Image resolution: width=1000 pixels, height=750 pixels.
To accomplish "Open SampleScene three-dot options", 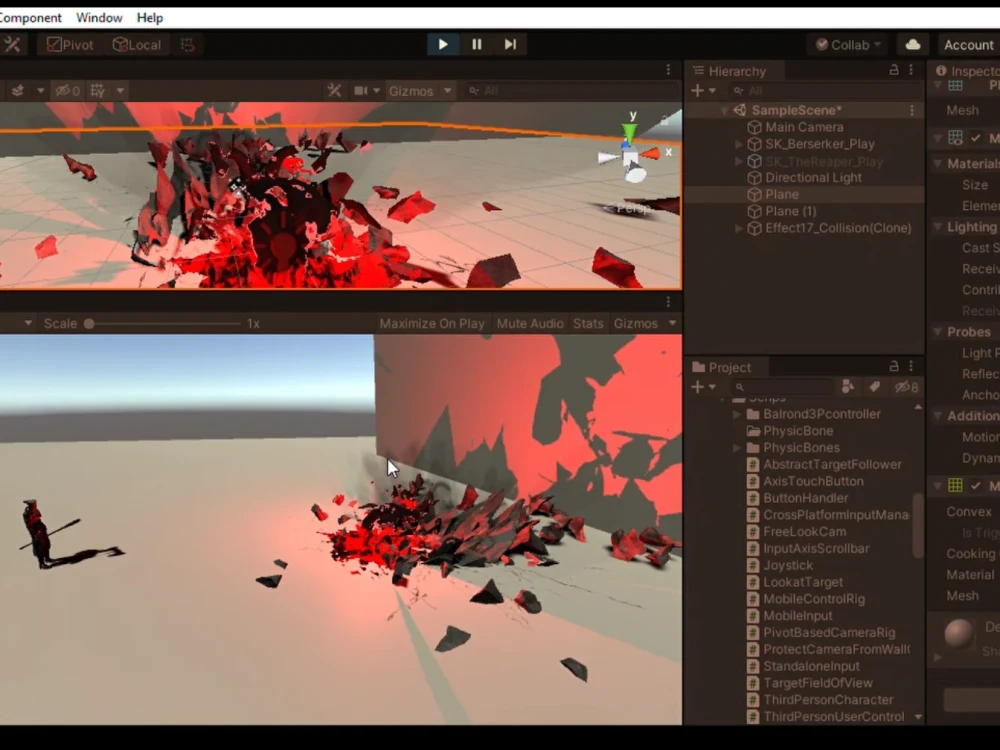I will point(912,110).
